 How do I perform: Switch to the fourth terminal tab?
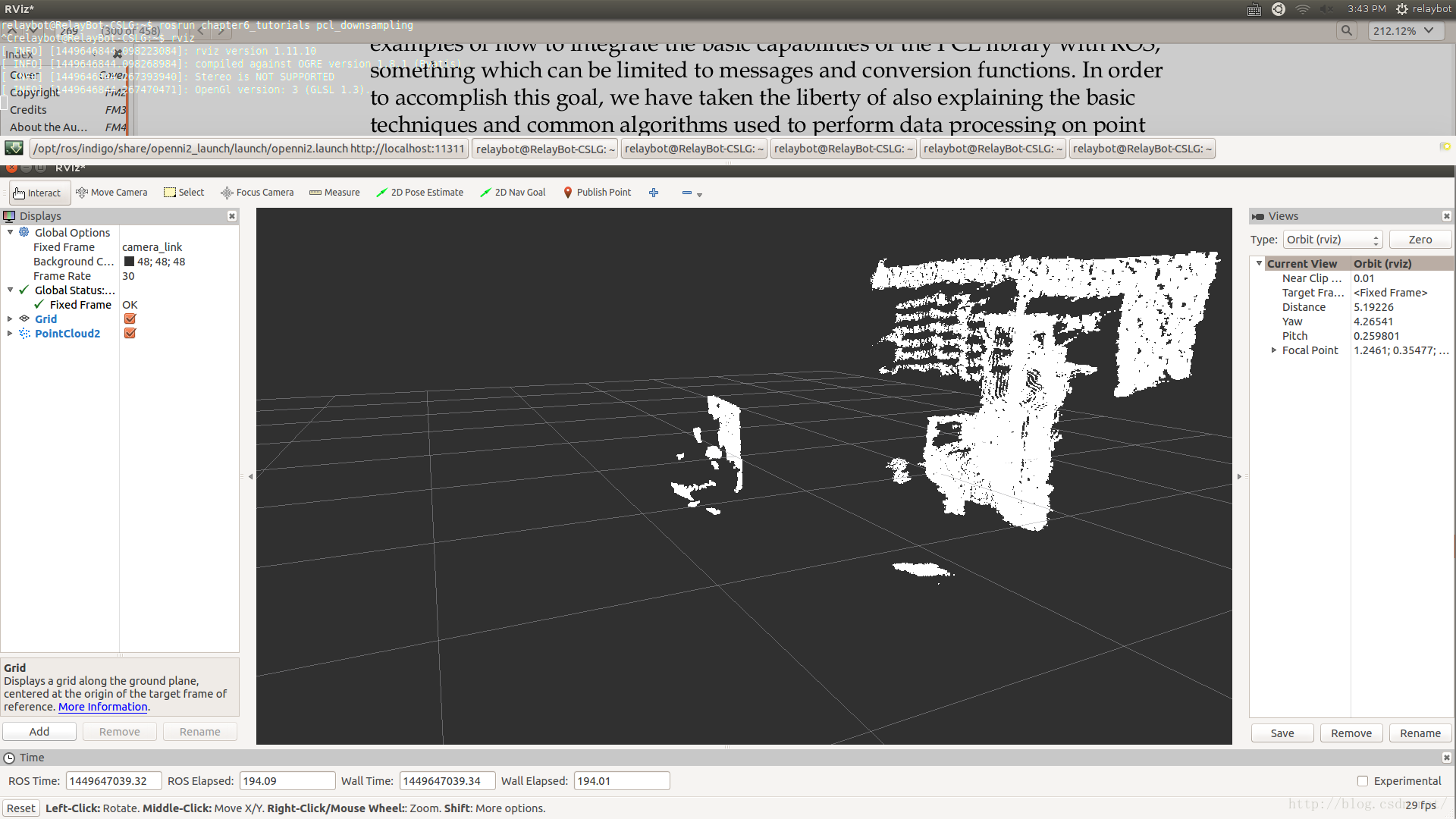click(x=843, y=149)
